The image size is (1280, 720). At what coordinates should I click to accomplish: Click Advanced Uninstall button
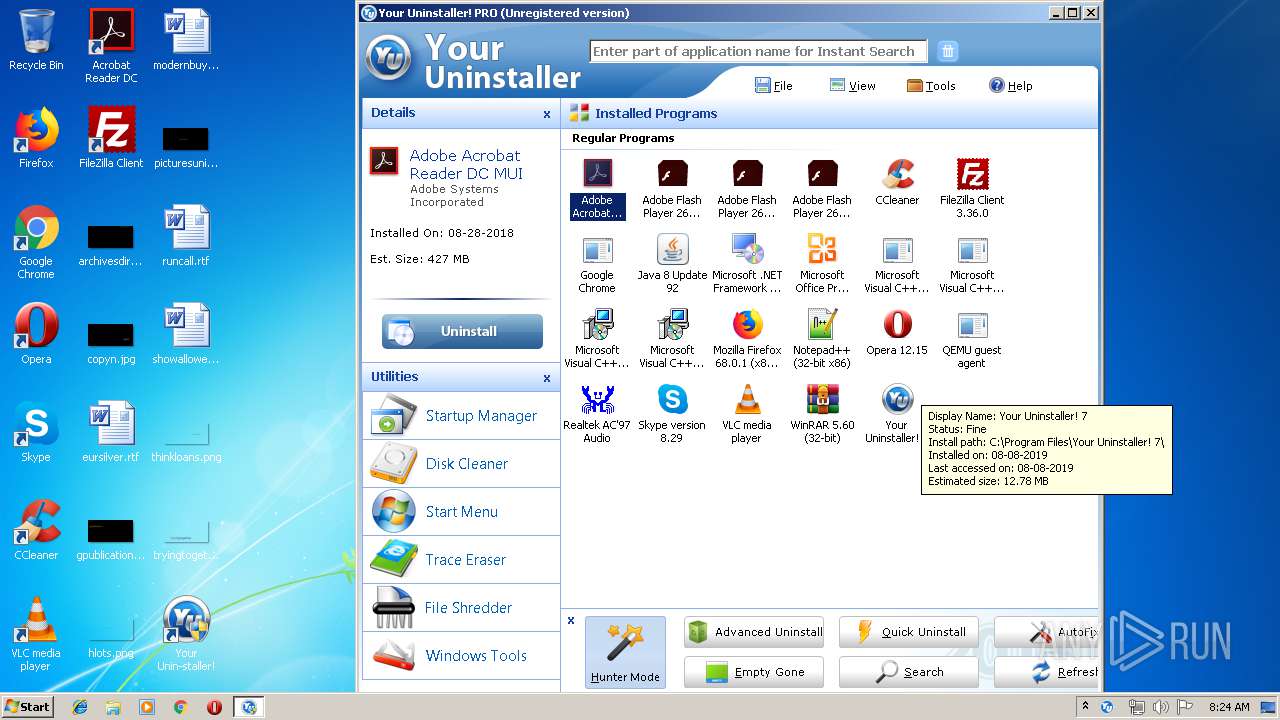(x=754, y=632)
